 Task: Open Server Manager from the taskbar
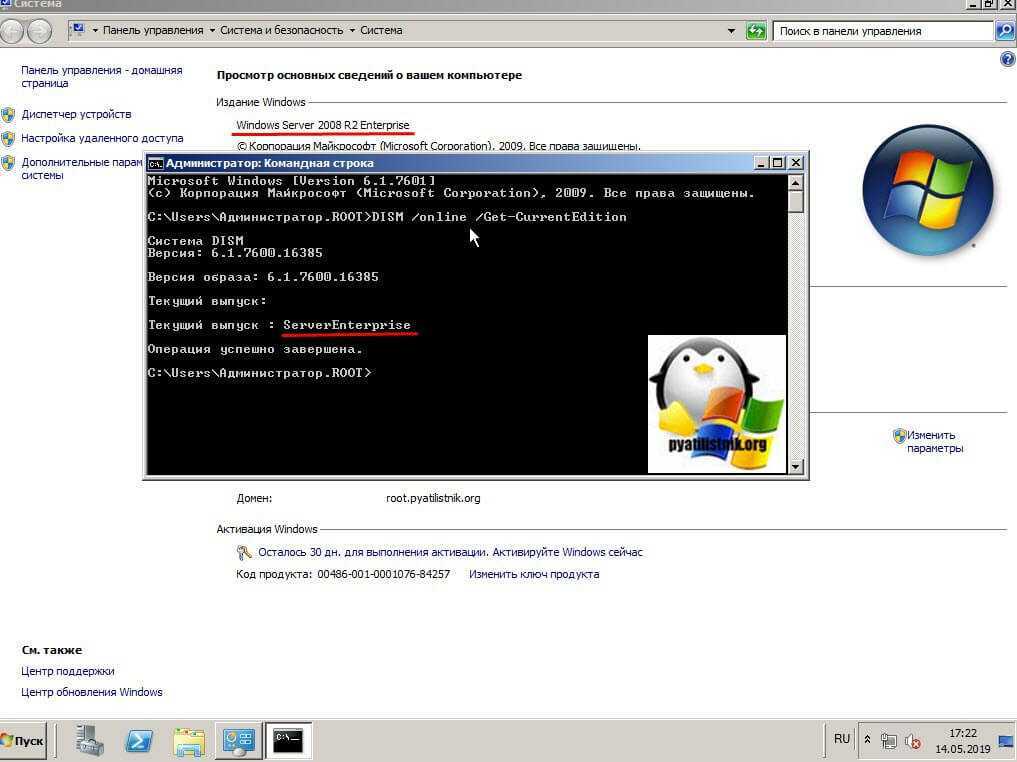pos(90,741)
